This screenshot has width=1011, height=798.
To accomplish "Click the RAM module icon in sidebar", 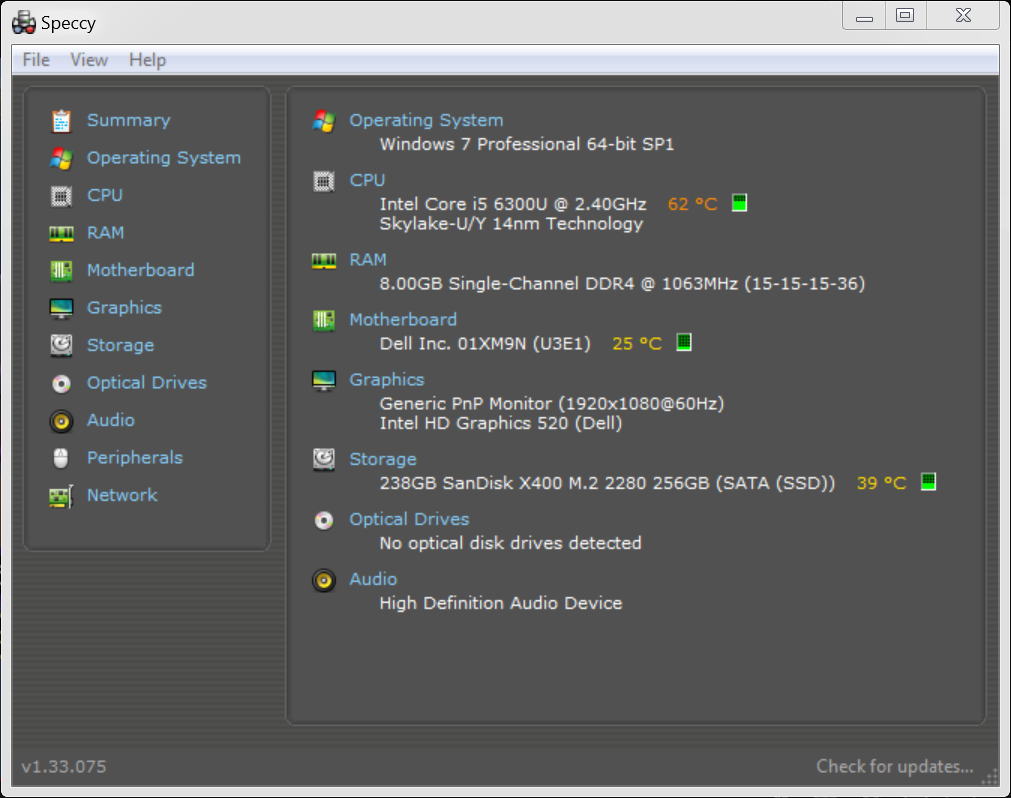I will coord(61,233).
